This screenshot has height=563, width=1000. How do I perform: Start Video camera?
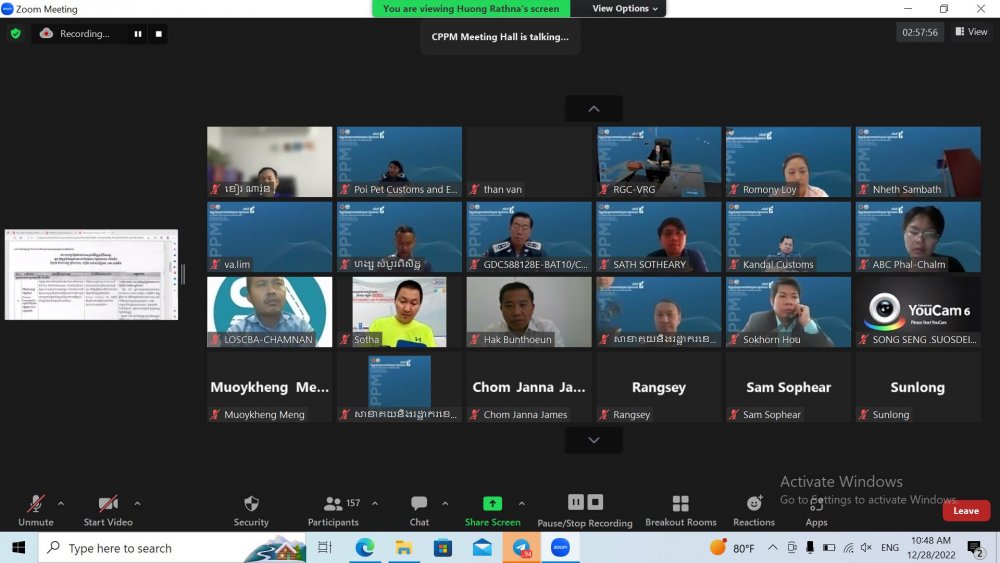coord(107,510)
